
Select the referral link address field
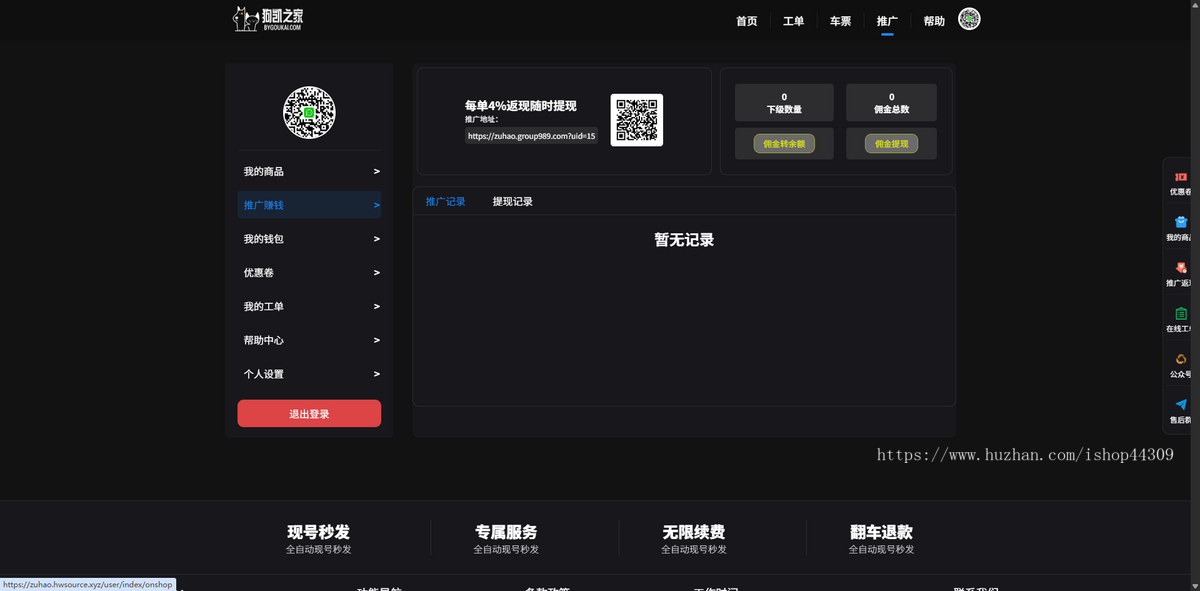pyautogui.click(x=530, y=135)
